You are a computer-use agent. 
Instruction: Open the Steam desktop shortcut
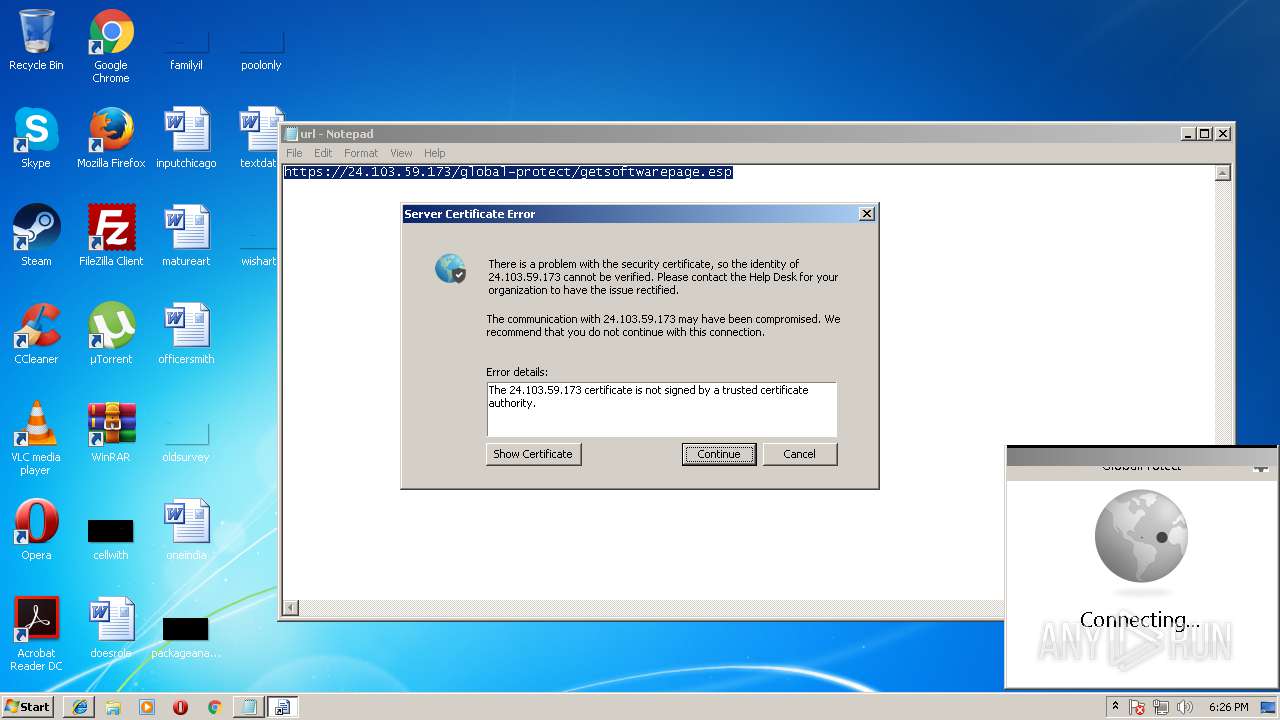[36, 236]
